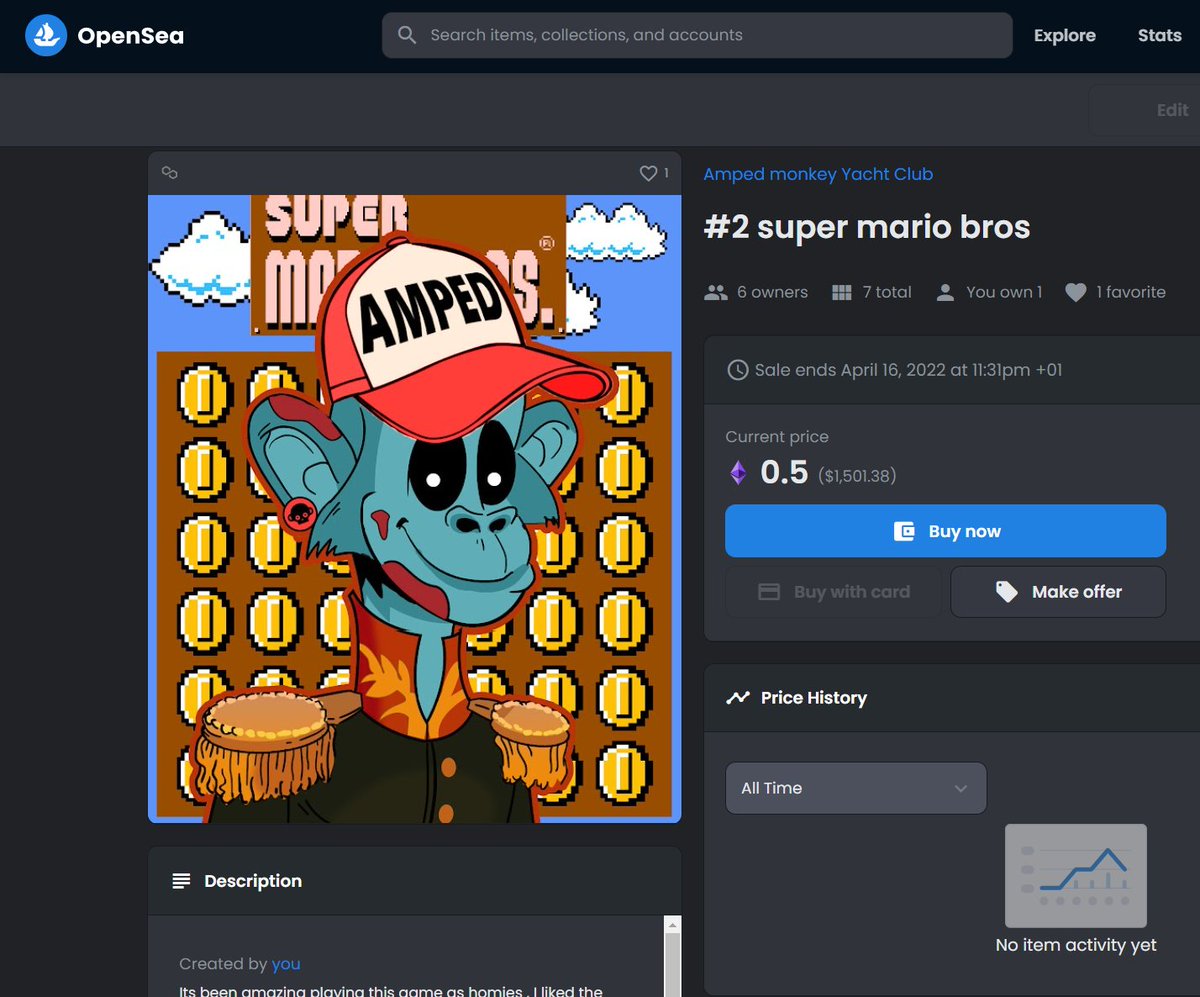Screen dimensions: 1200x997
Task: Click the Description lines icon
Action: [x=181, y=881]
